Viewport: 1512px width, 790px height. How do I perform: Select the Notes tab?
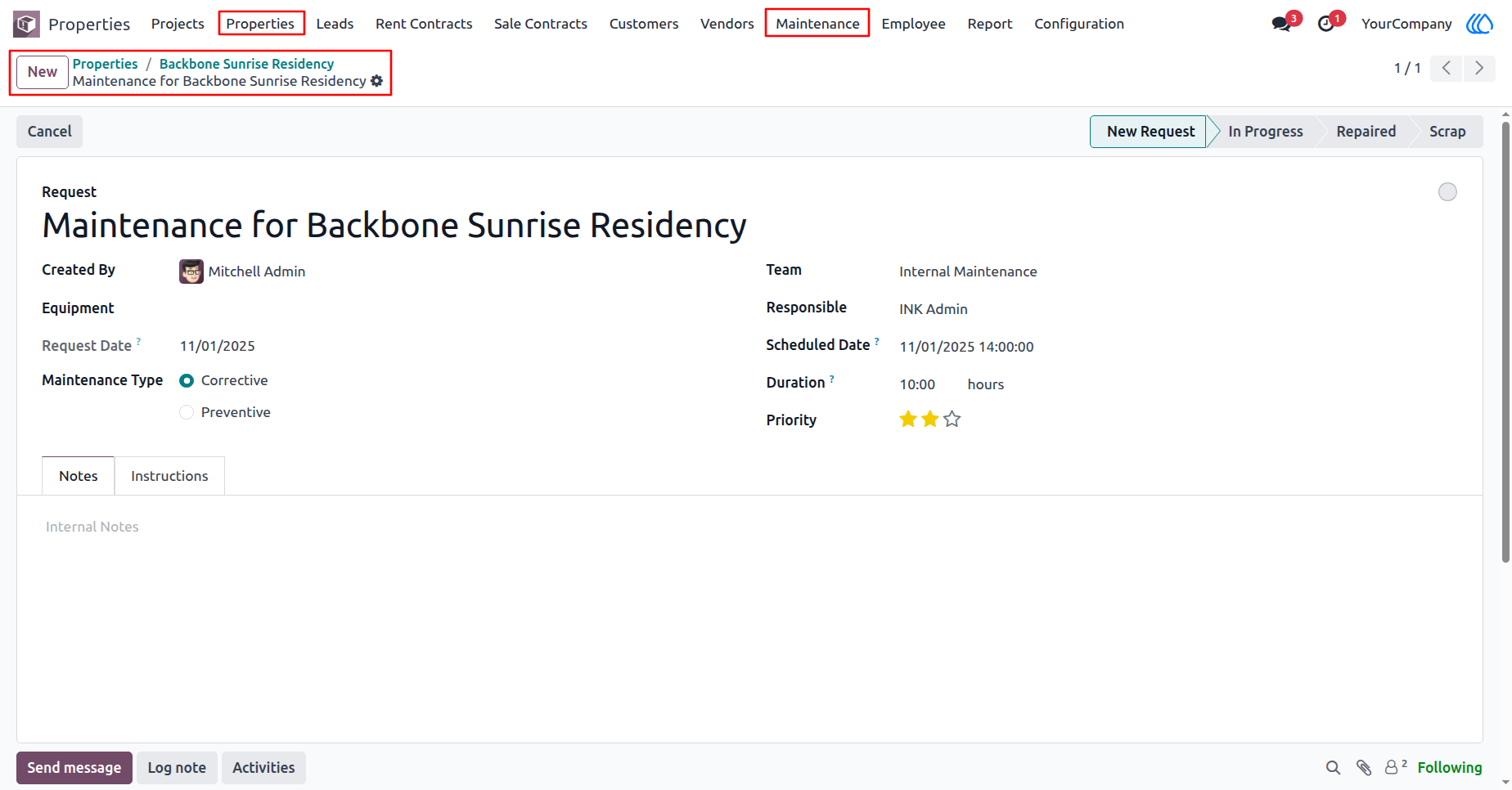click(79, 476)
